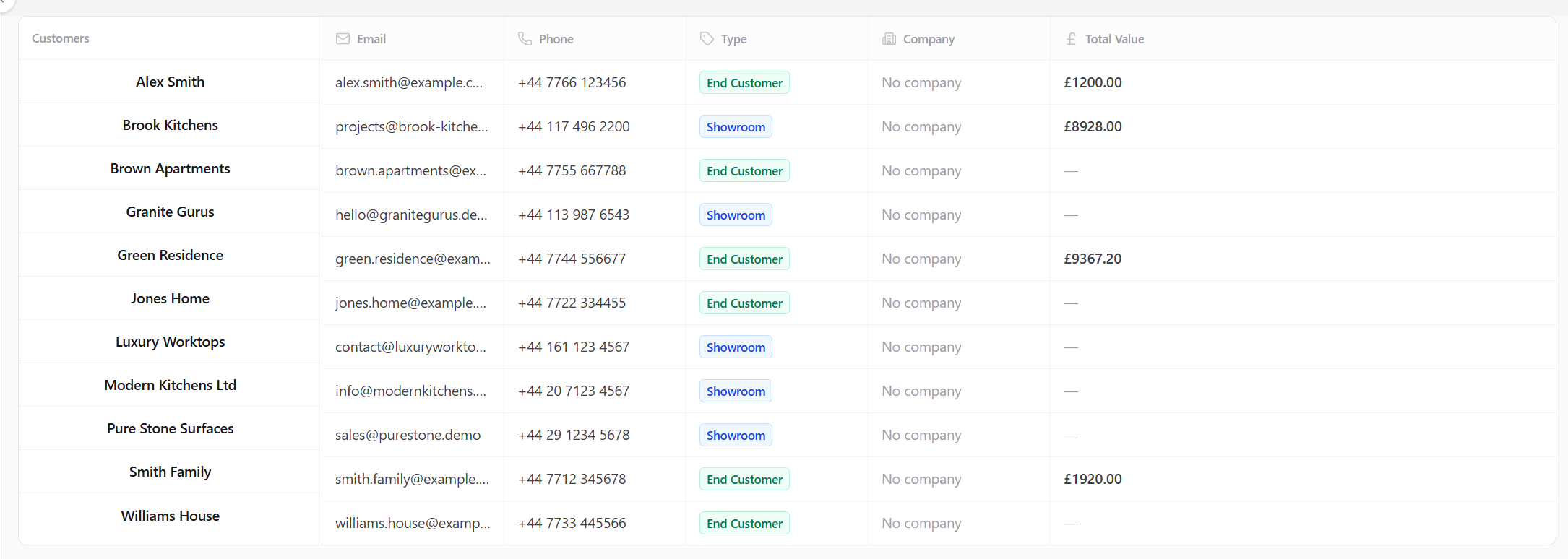Viewport: 1568px width, 559px height.
Task: Click the Showroom badge for Luxury Worktops
Action: [736, 347]
